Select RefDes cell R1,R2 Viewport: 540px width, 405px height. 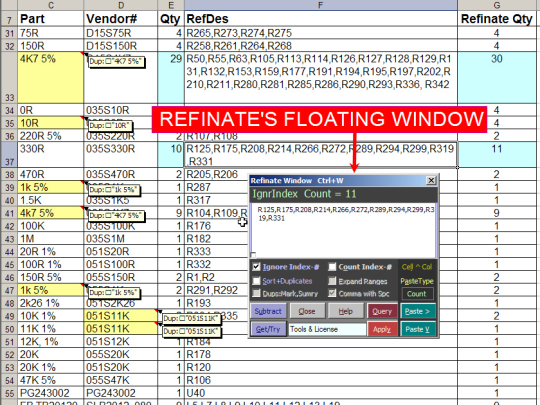click(x=216, y=277)
